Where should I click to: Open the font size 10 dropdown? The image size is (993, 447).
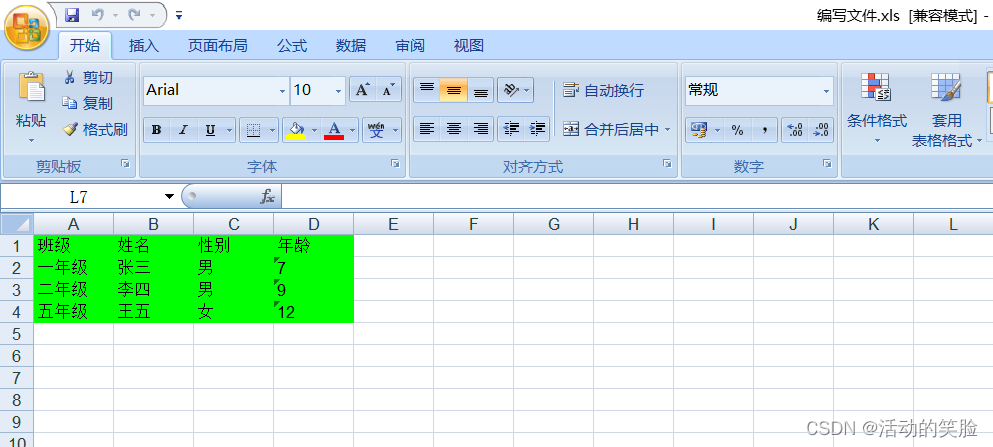(338, 91)
